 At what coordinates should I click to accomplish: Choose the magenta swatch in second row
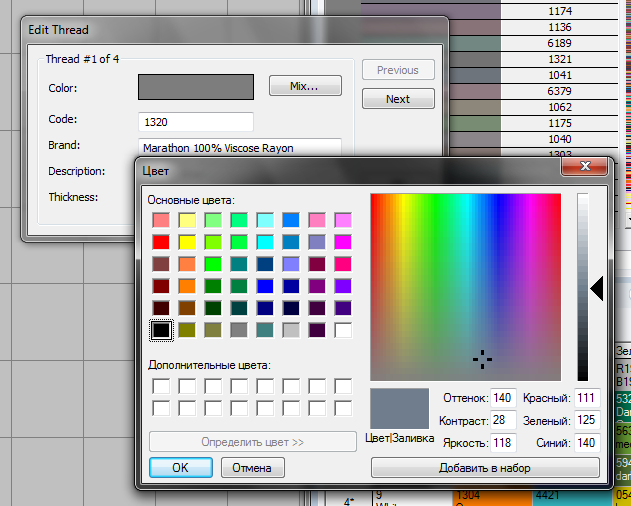[343, 241]
